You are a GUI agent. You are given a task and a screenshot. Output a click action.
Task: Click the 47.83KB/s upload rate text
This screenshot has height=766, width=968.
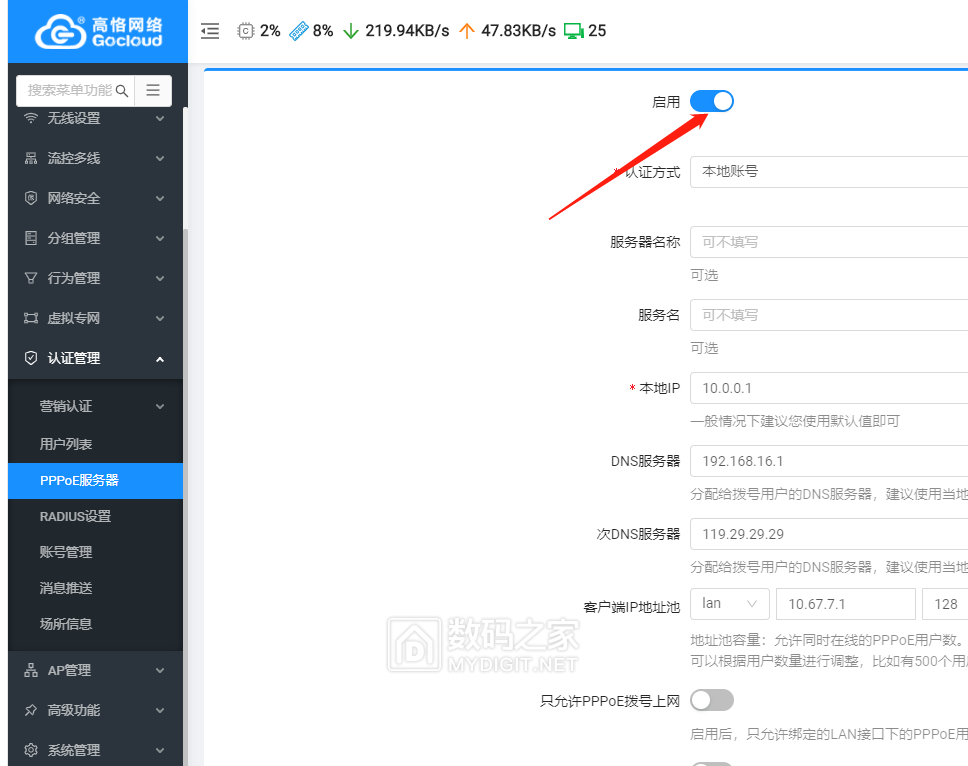click(x=518, y=31)
